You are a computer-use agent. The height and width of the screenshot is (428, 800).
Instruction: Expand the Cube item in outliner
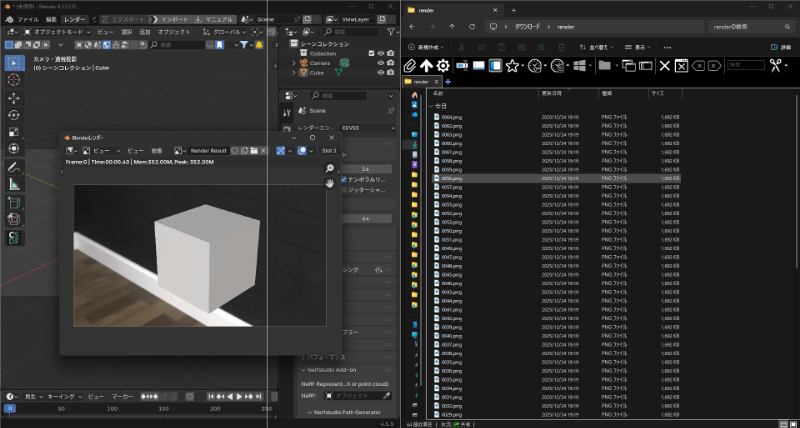293,72
